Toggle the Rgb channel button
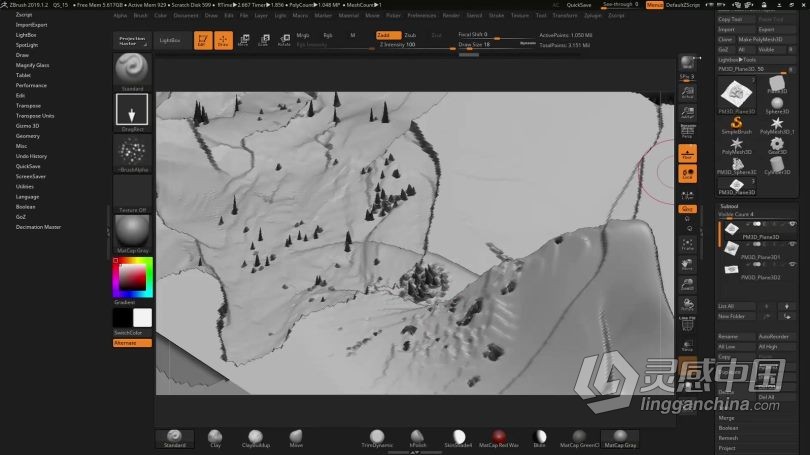The height and width of the screenshot is (455, 810). 328,35
